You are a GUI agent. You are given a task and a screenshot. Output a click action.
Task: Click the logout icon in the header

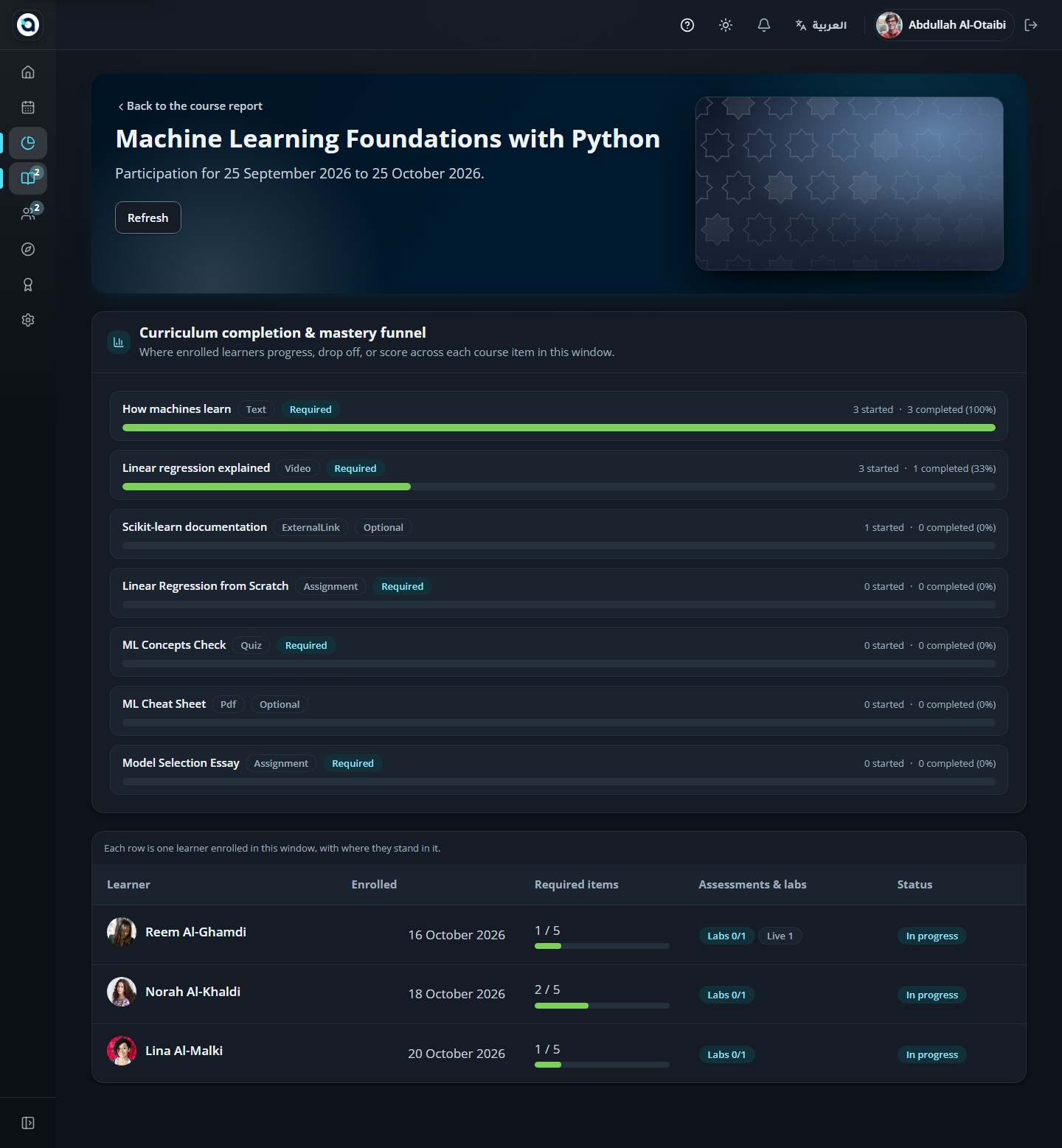[x=1031, y=25]
